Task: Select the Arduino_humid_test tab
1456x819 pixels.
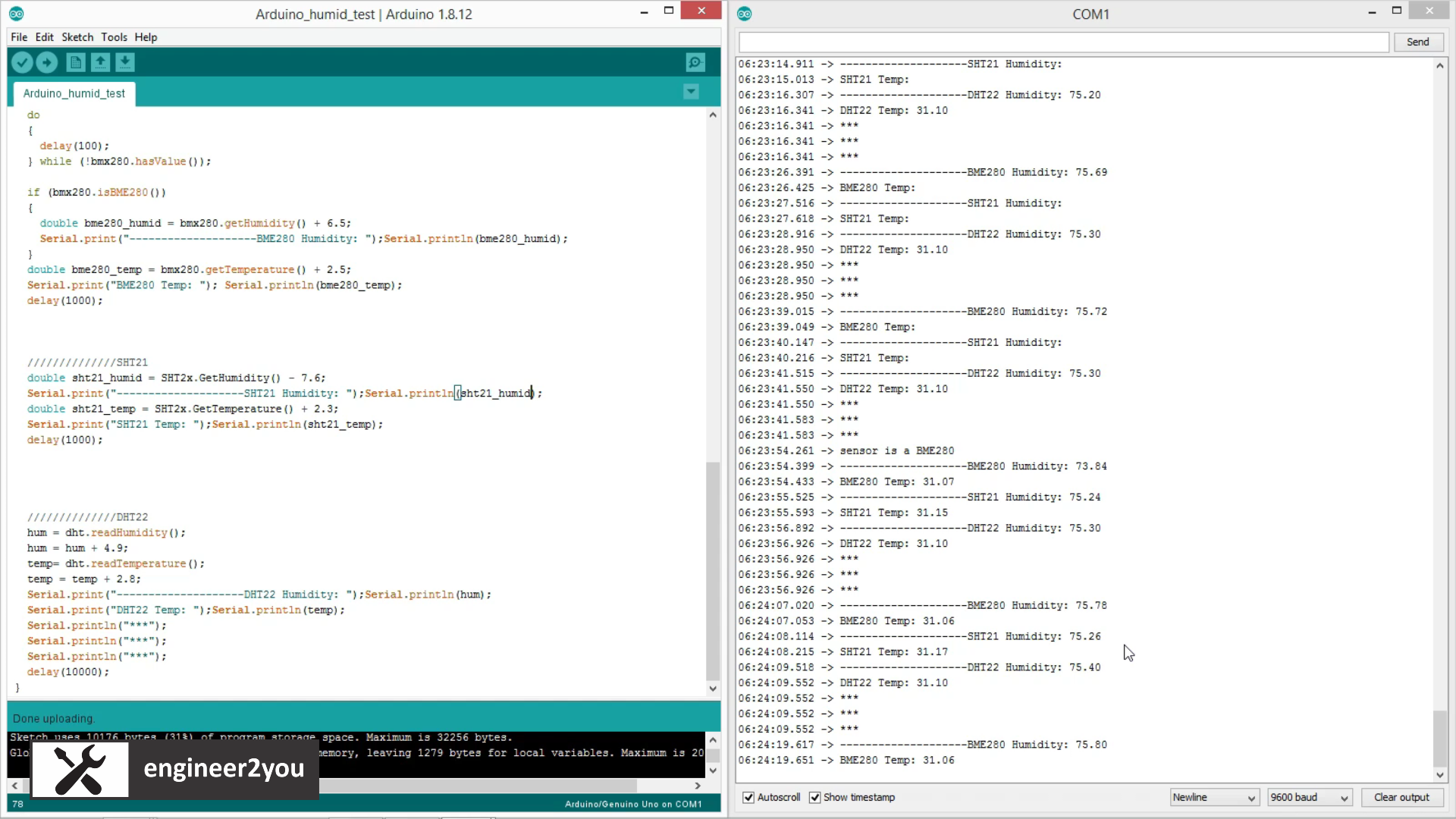Action: pyautogui.click(x=74, y=93)
